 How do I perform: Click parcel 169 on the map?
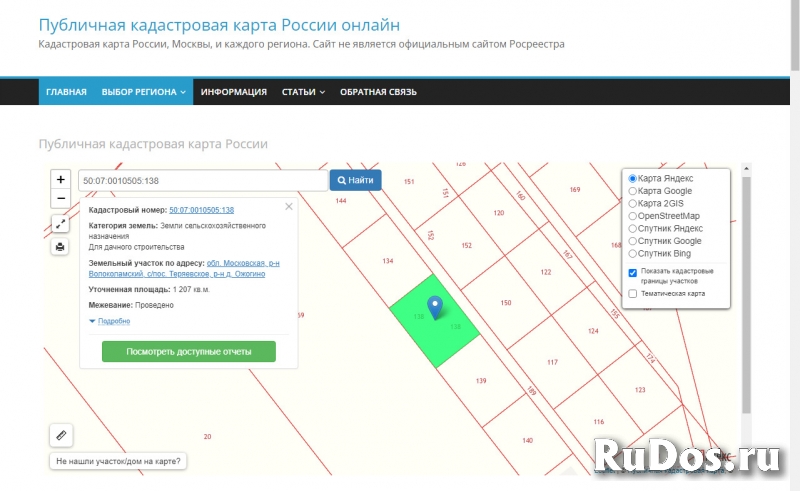(x=575, y=190)
